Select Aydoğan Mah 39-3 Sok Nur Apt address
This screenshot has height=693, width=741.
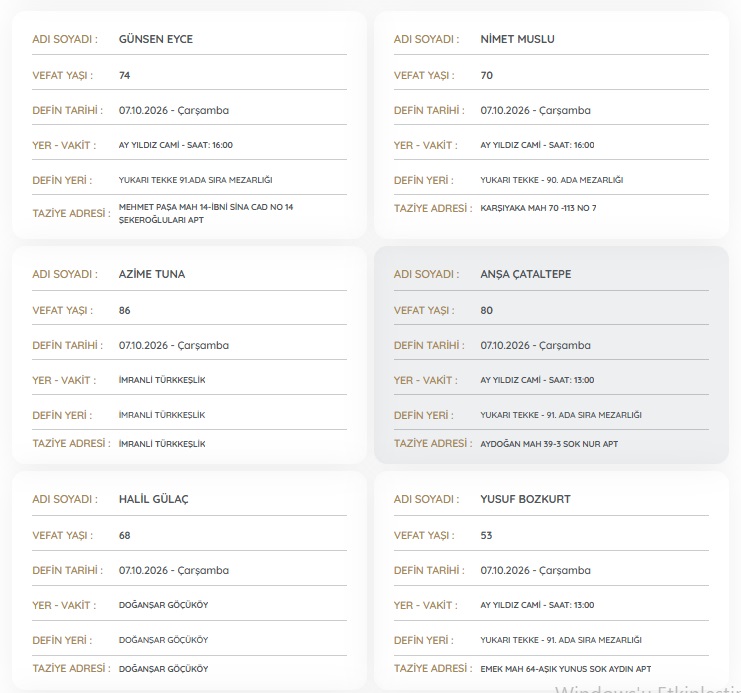549,444
